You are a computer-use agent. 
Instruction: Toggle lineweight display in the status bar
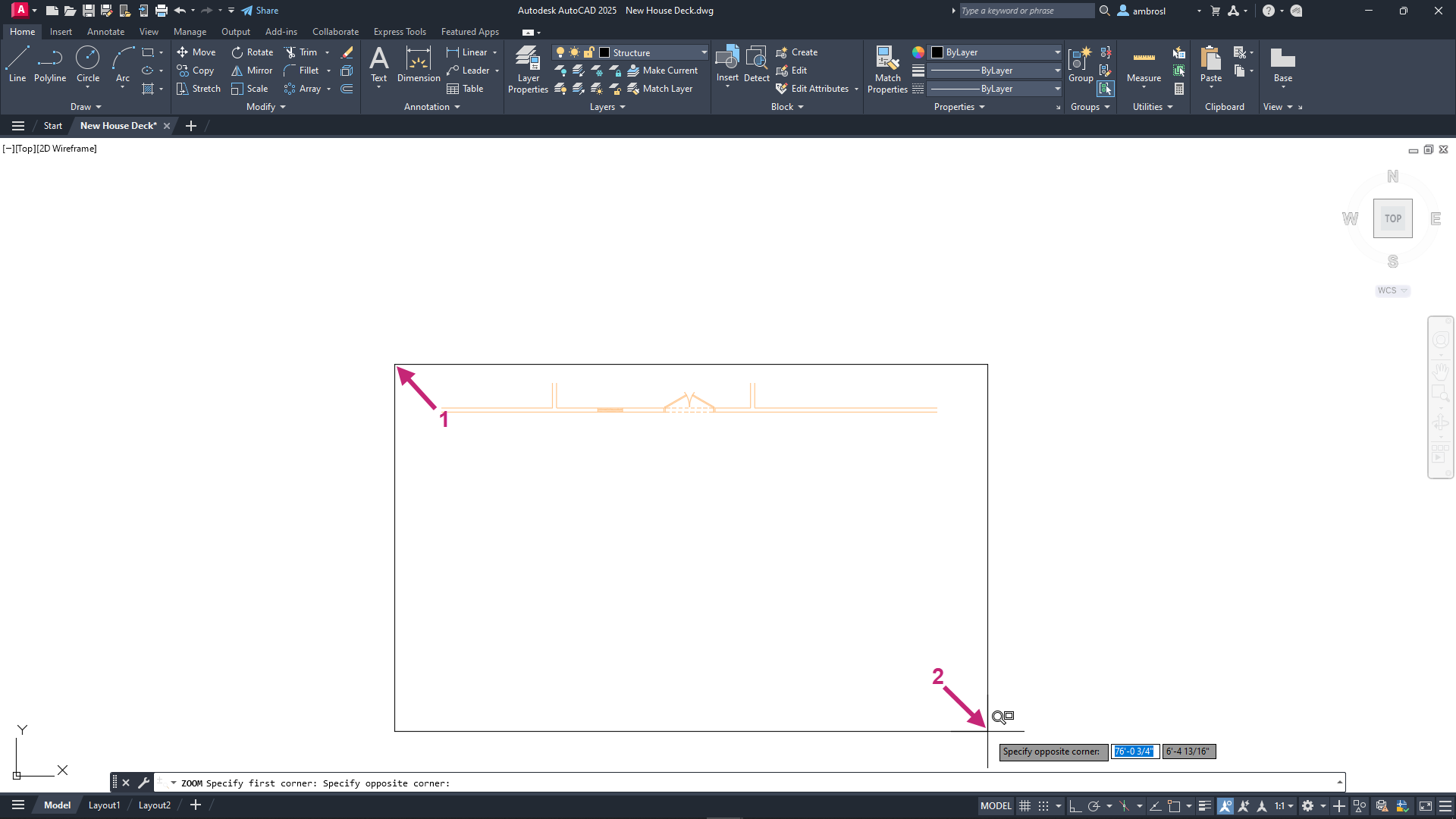(1204, 806)
